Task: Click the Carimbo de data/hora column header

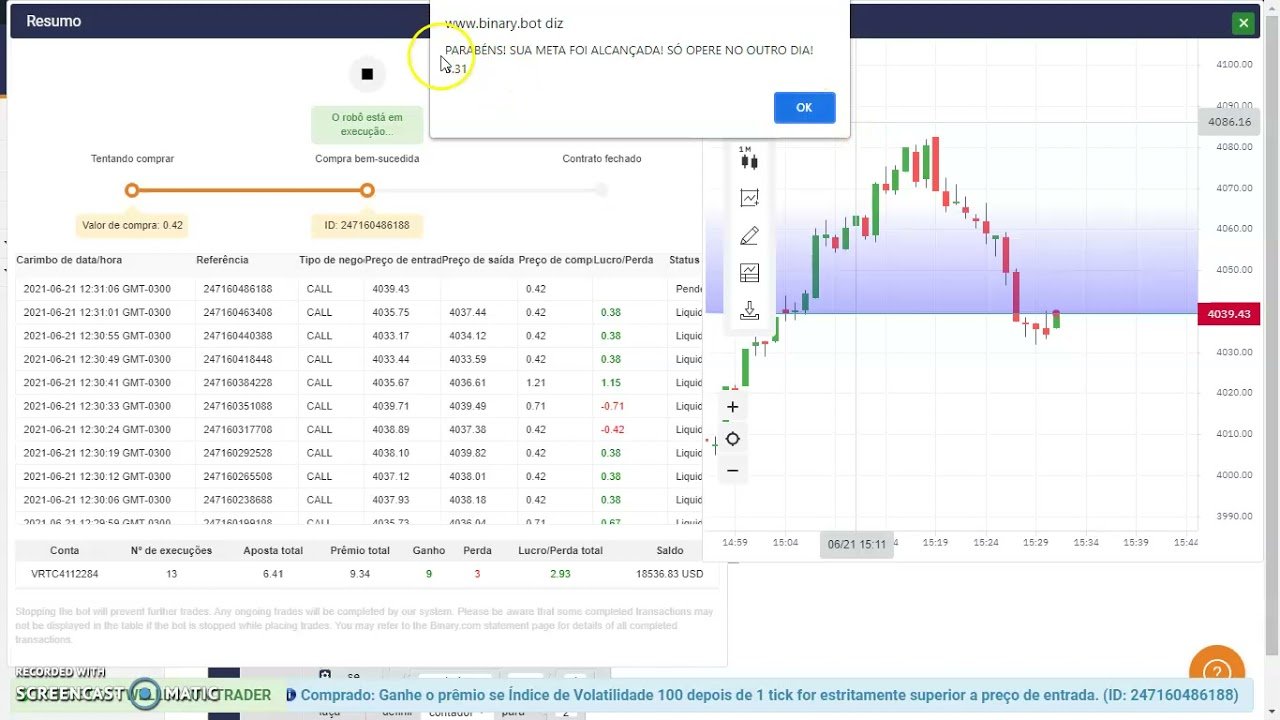Action: click(70, 260)
